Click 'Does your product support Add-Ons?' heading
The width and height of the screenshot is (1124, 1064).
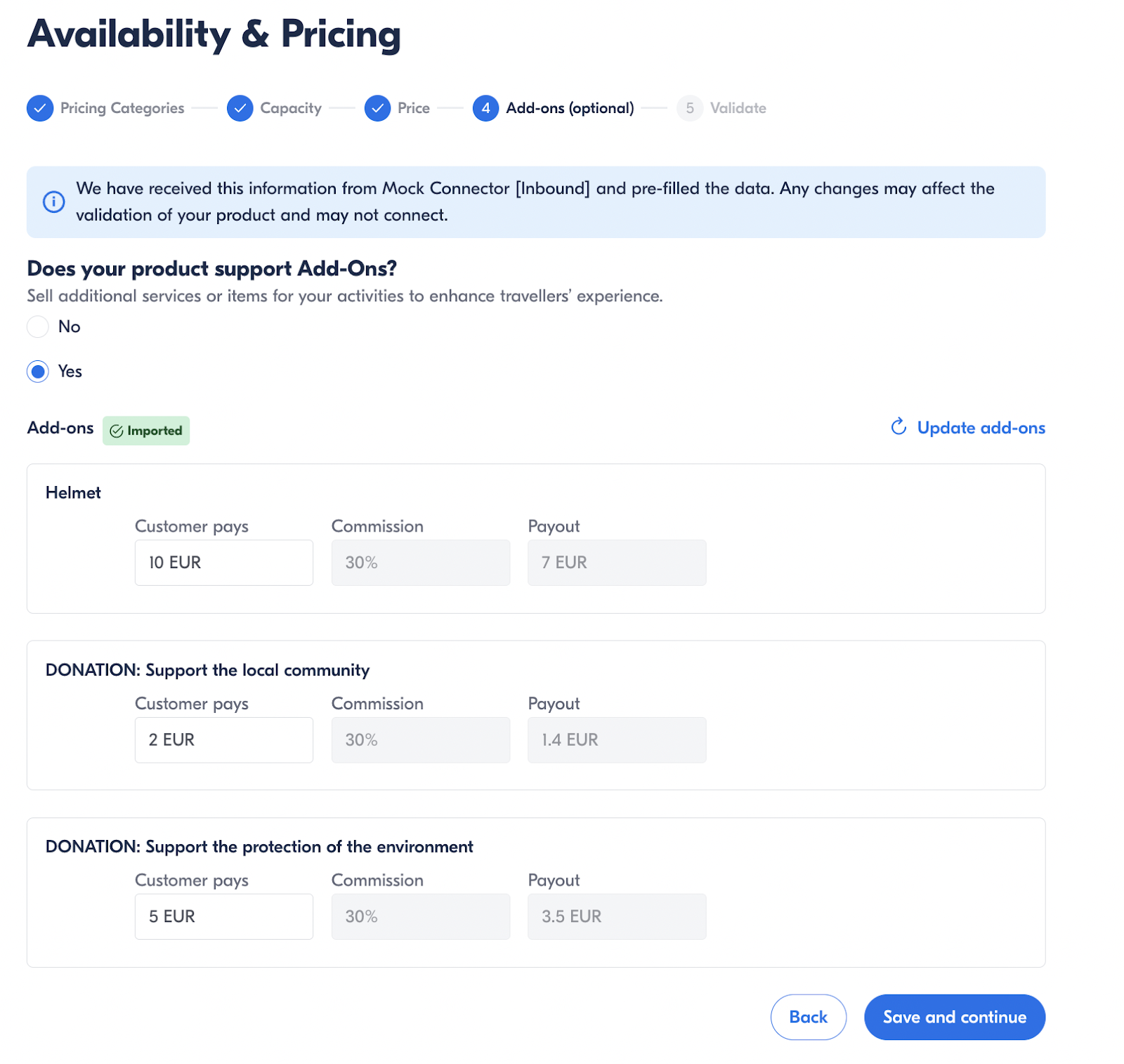click(211, 269)
